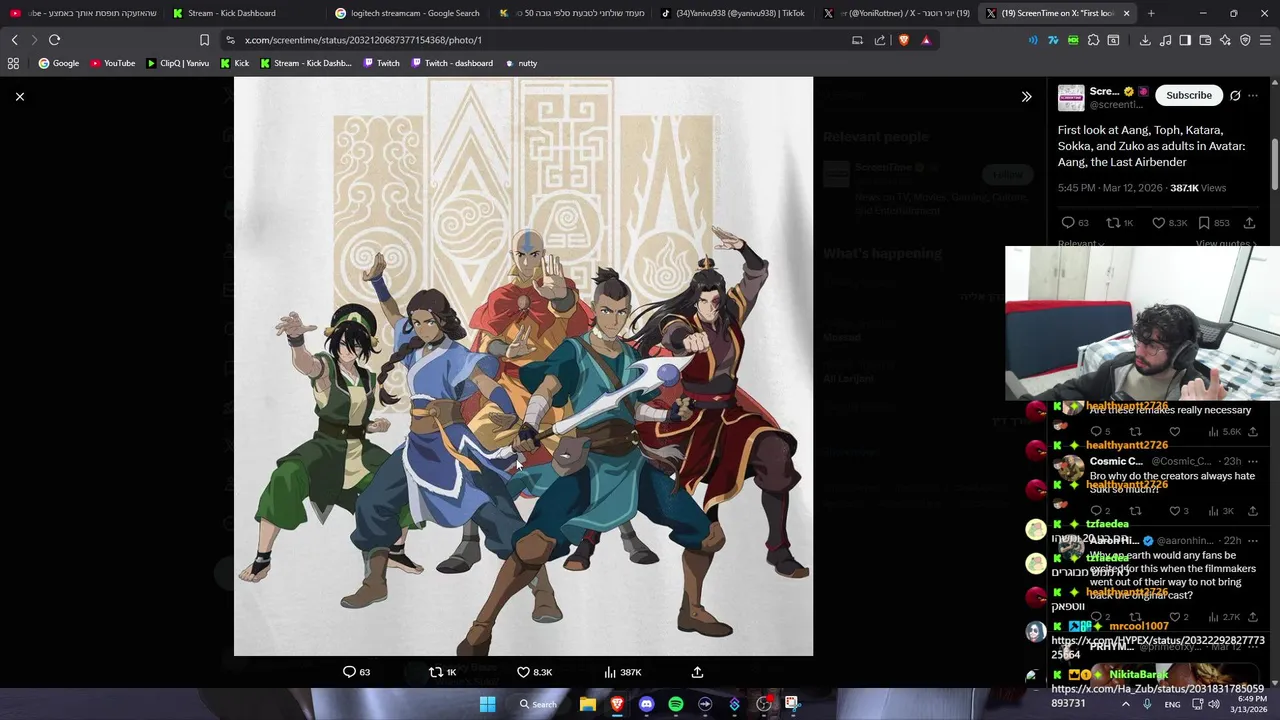Image resolution: width=1280 pixels, height=720 pixels.
Task: Like the photo with the heart below the image
Action: click(522, 672)
